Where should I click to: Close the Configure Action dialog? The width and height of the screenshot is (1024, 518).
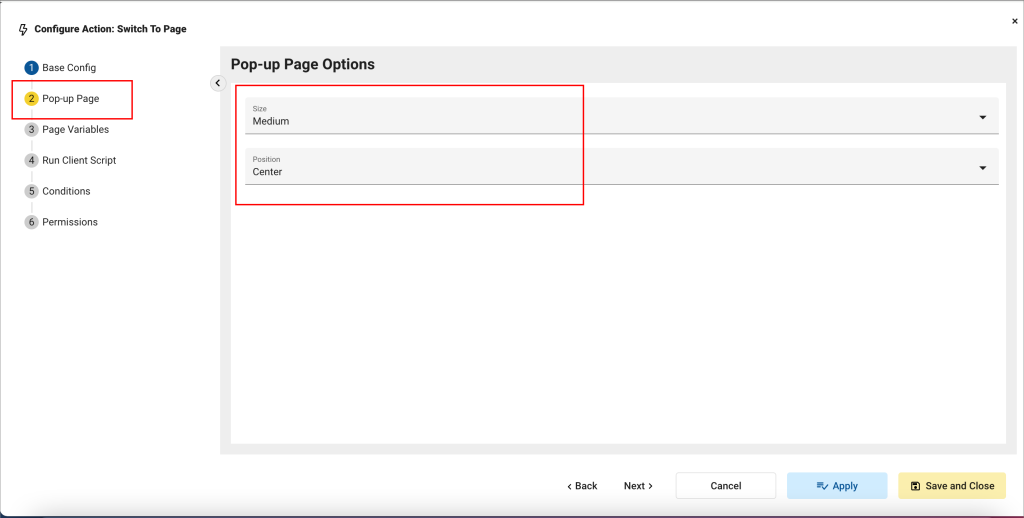1015,21
